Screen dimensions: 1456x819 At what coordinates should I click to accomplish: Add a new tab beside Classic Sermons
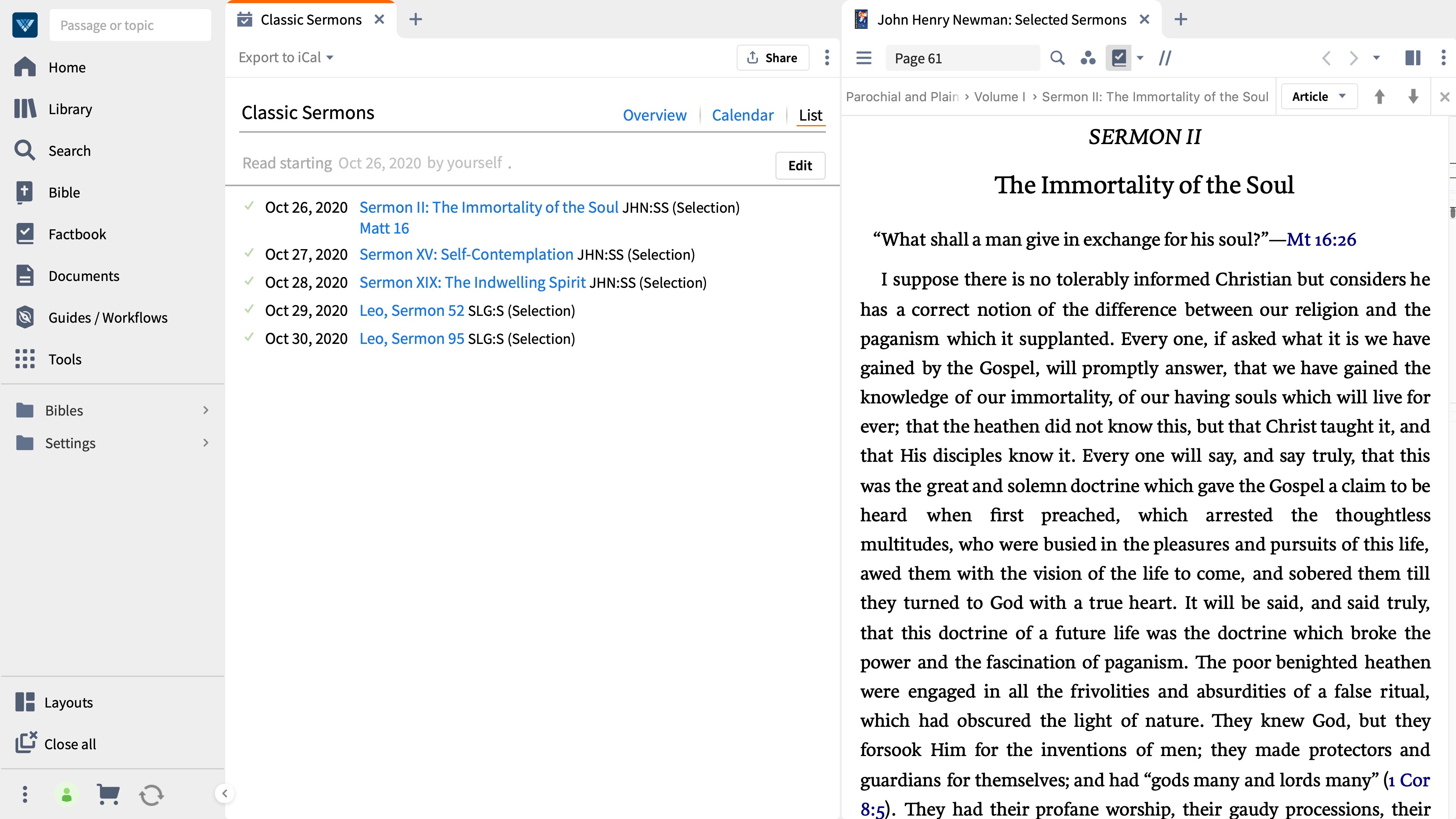click(416, 20)
